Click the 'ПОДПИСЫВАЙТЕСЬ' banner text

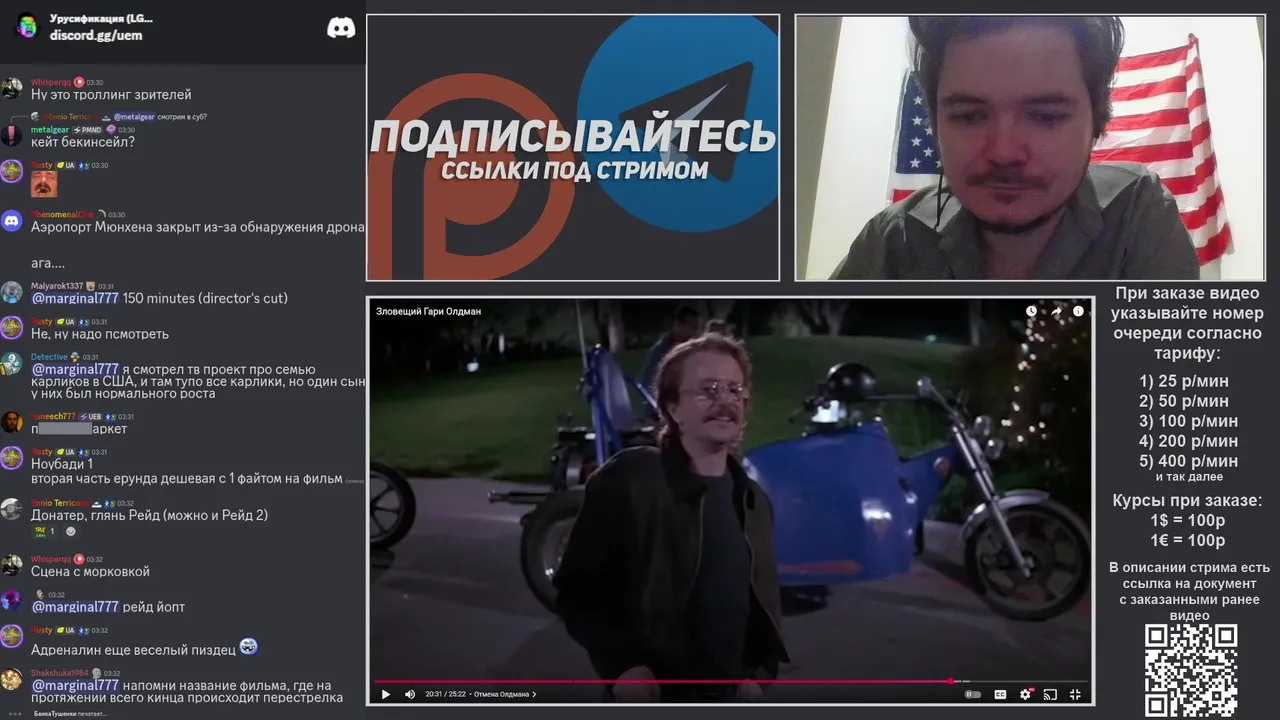point(573,136)
